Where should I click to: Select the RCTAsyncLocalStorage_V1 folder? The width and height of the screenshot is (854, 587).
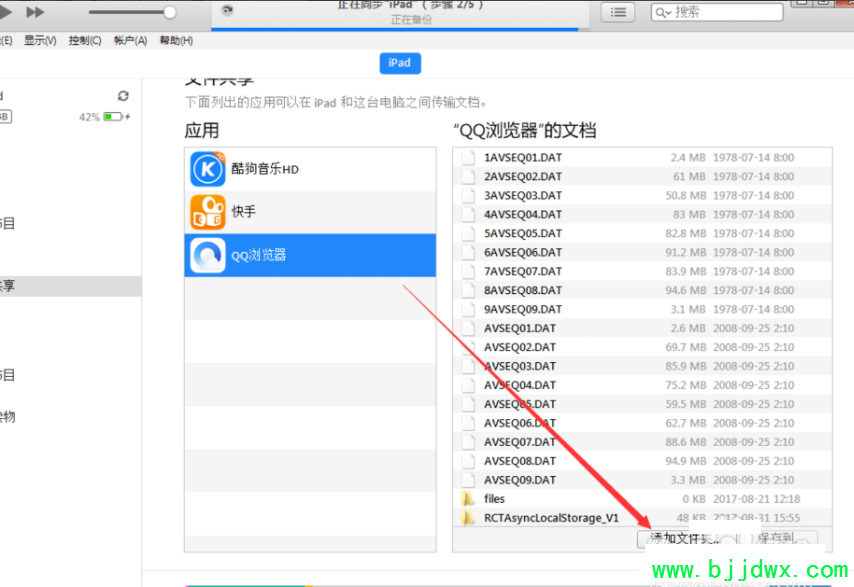(x=642, y=518)
